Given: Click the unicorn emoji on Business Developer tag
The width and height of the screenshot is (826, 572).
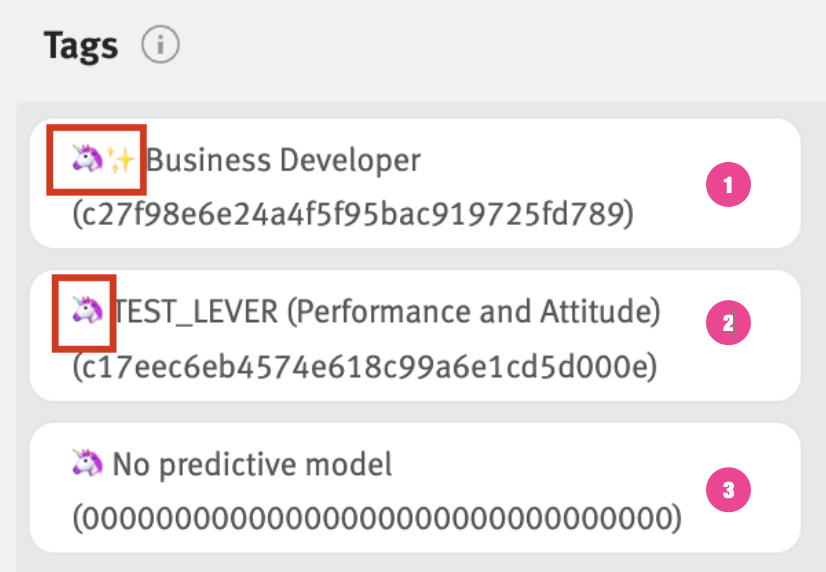Looking at the screenshot, I should tap(87, 158).
